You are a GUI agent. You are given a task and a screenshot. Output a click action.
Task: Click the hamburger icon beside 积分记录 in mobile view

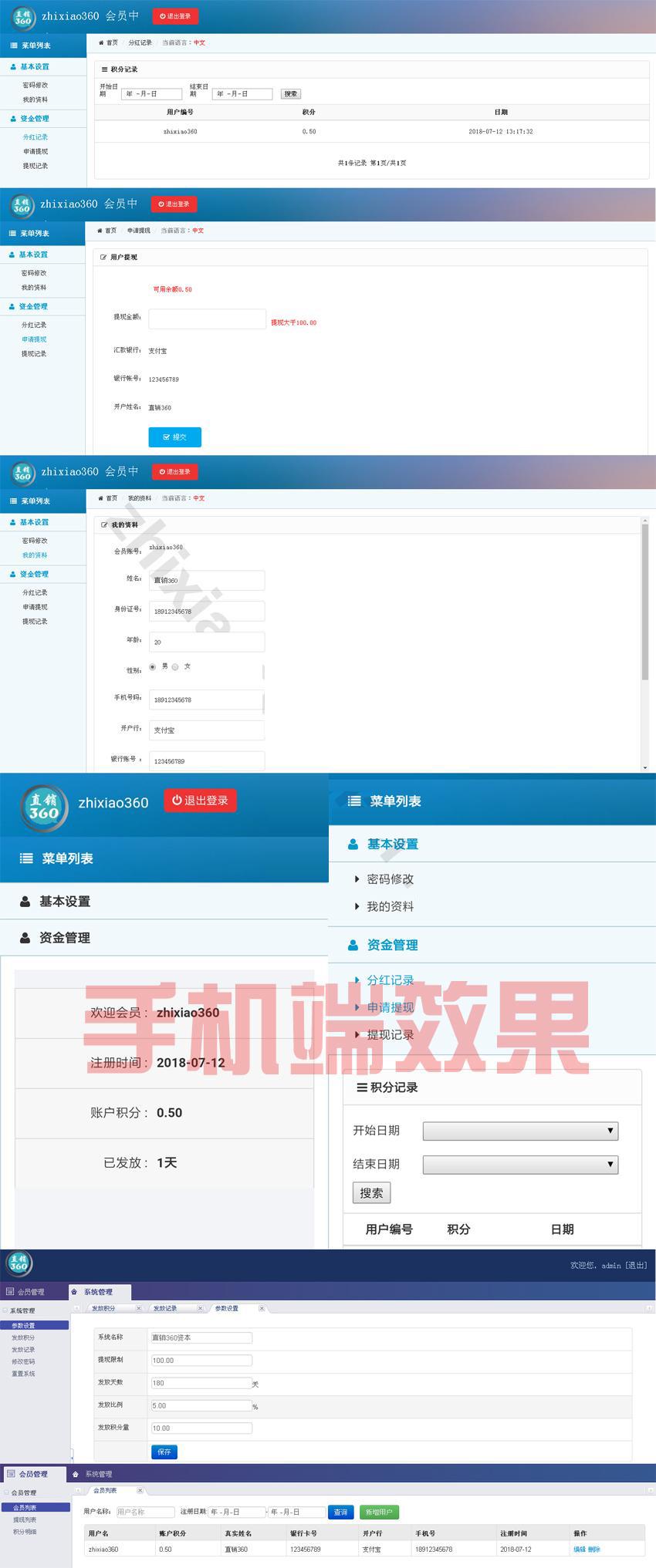(360, 1087)
